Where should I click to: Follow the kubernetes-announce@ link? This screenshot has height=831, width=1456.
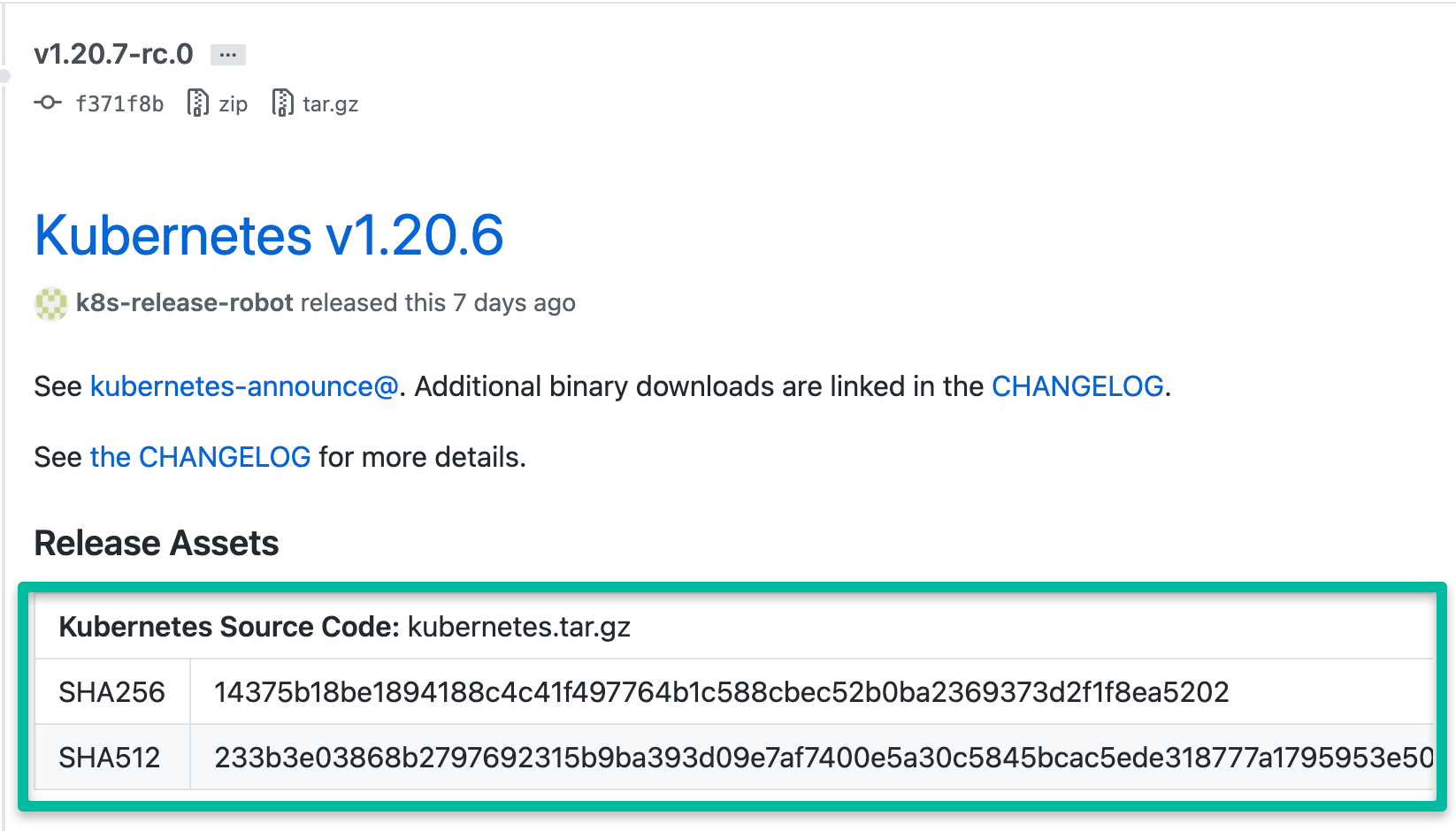[x=244, y=386]
